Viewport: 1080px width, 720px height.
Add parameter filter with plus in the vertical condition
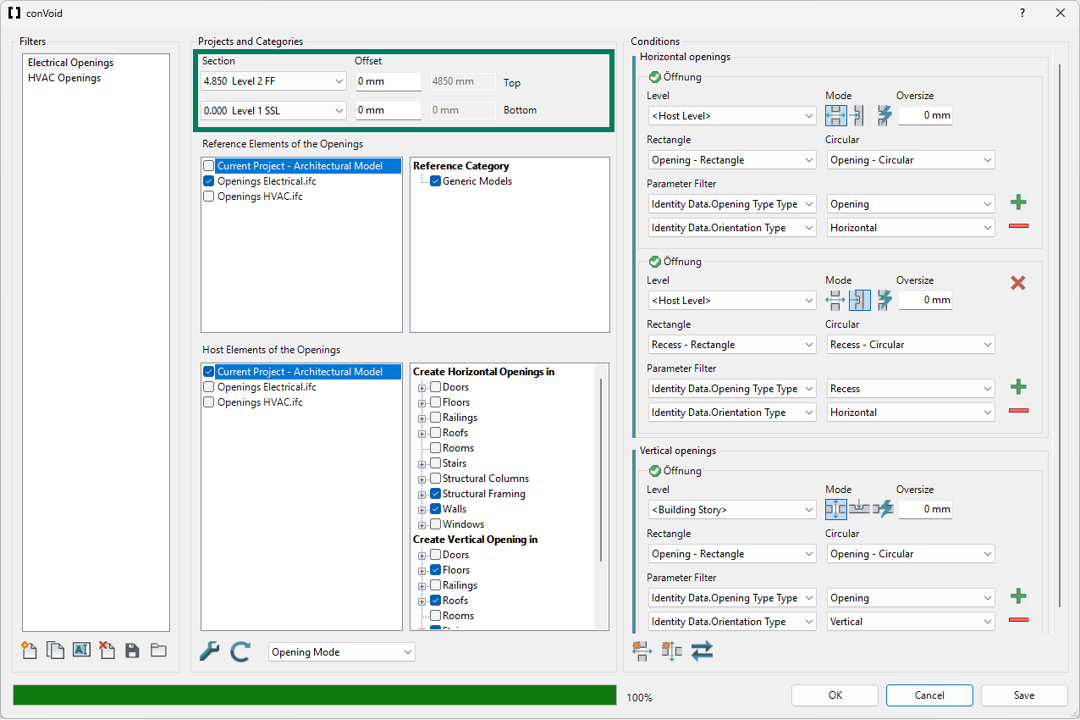coord(1018,597)
